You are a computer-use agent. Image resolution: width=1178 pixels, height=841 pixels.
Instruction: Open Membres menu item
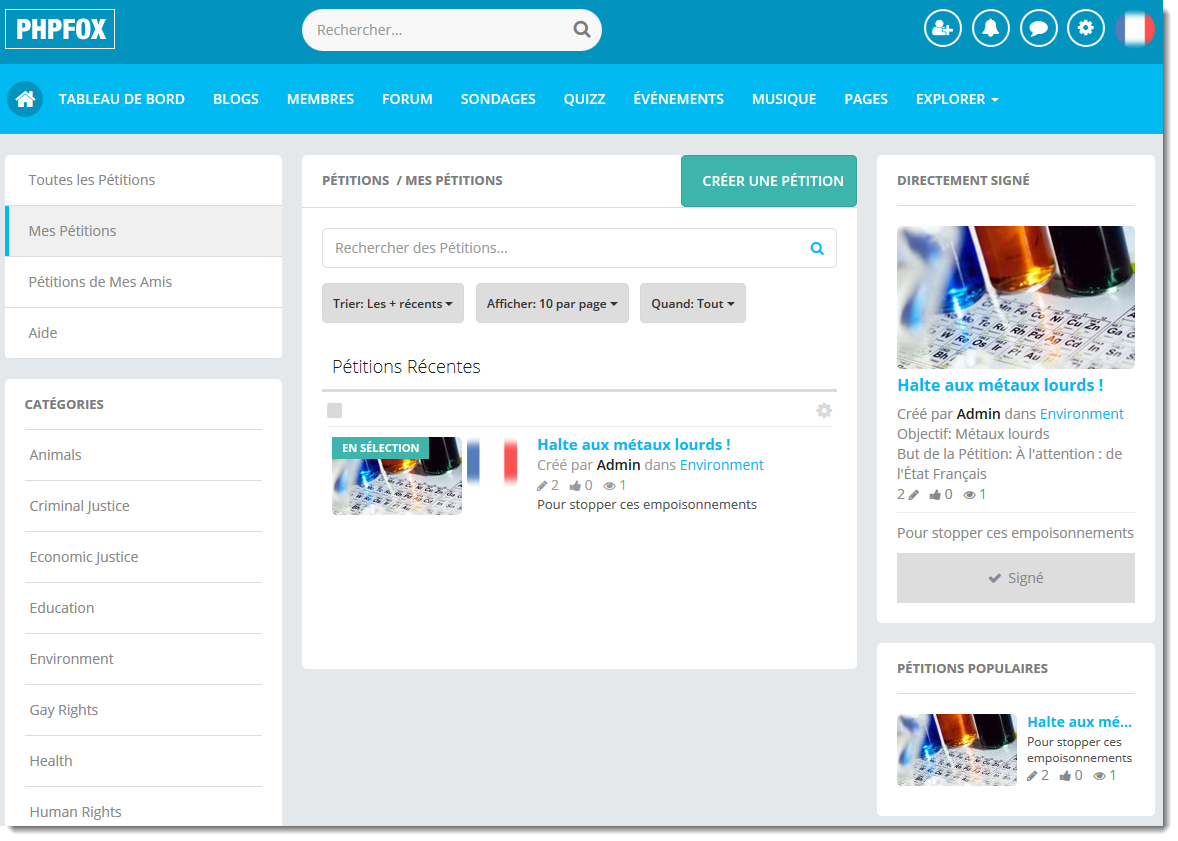coord(320,99)
